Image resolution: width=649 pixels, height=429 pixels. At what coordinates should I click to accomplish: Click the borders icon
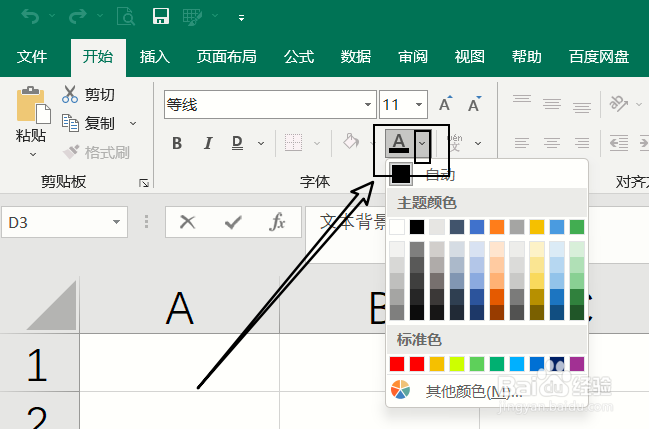293,142
